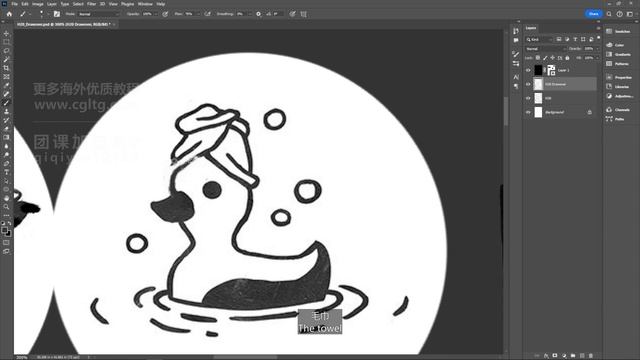The height and width of the screenshot is (360, 640).
Task: Select the Layers panel tab
Action: pos(531,28)
